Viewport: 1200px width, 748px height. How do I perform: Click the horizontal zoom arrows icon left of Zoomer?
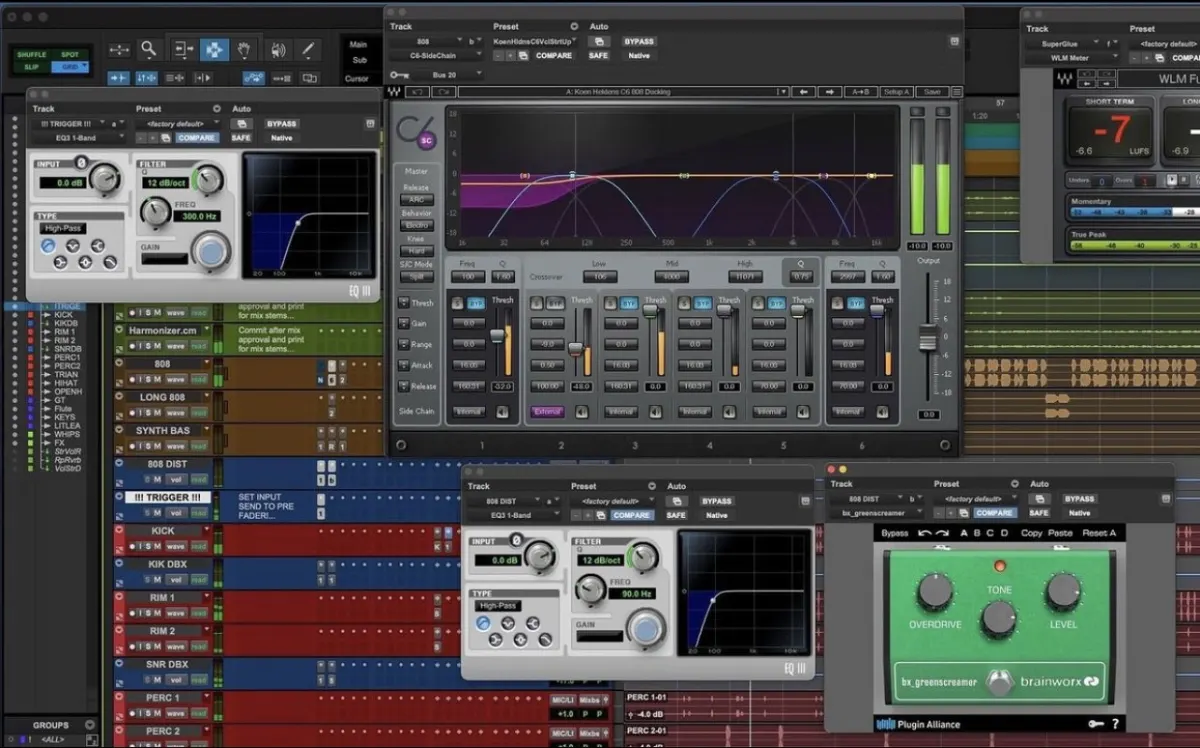pos(119,49)
